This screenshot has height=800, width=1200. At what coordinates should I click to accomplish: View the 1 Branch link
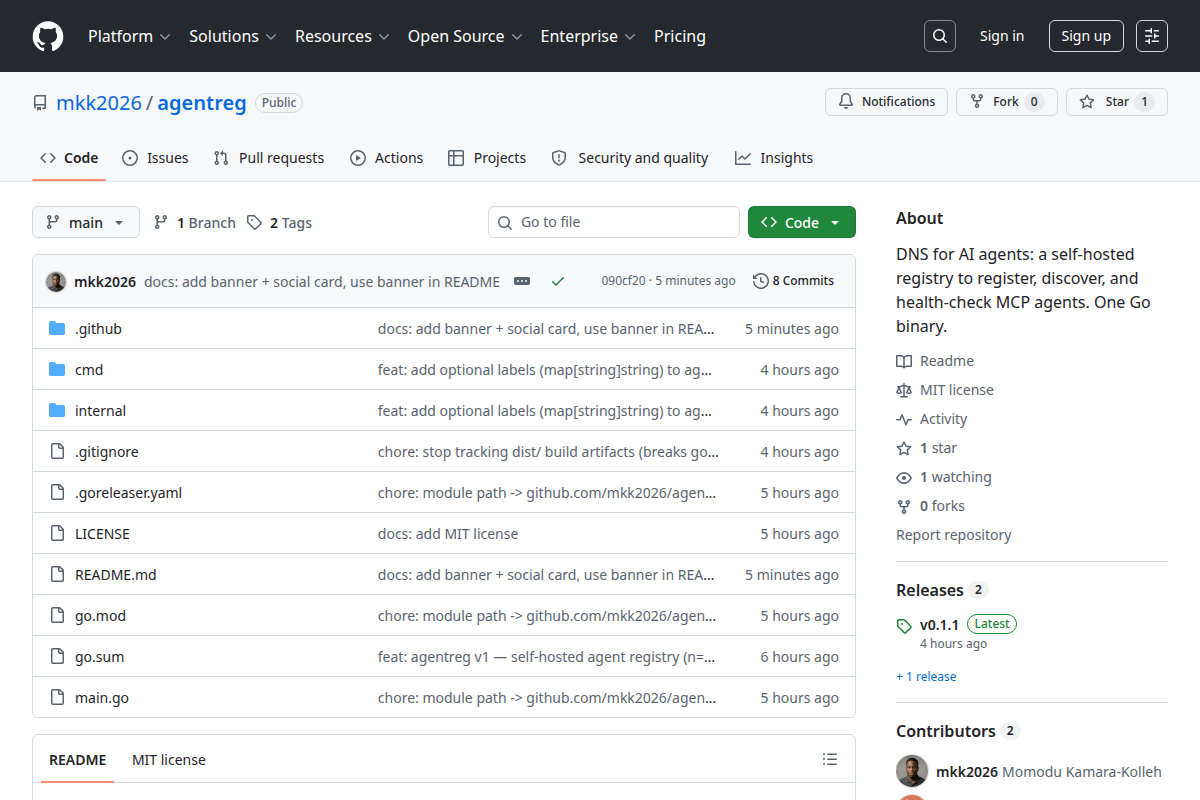pos(194,223)
